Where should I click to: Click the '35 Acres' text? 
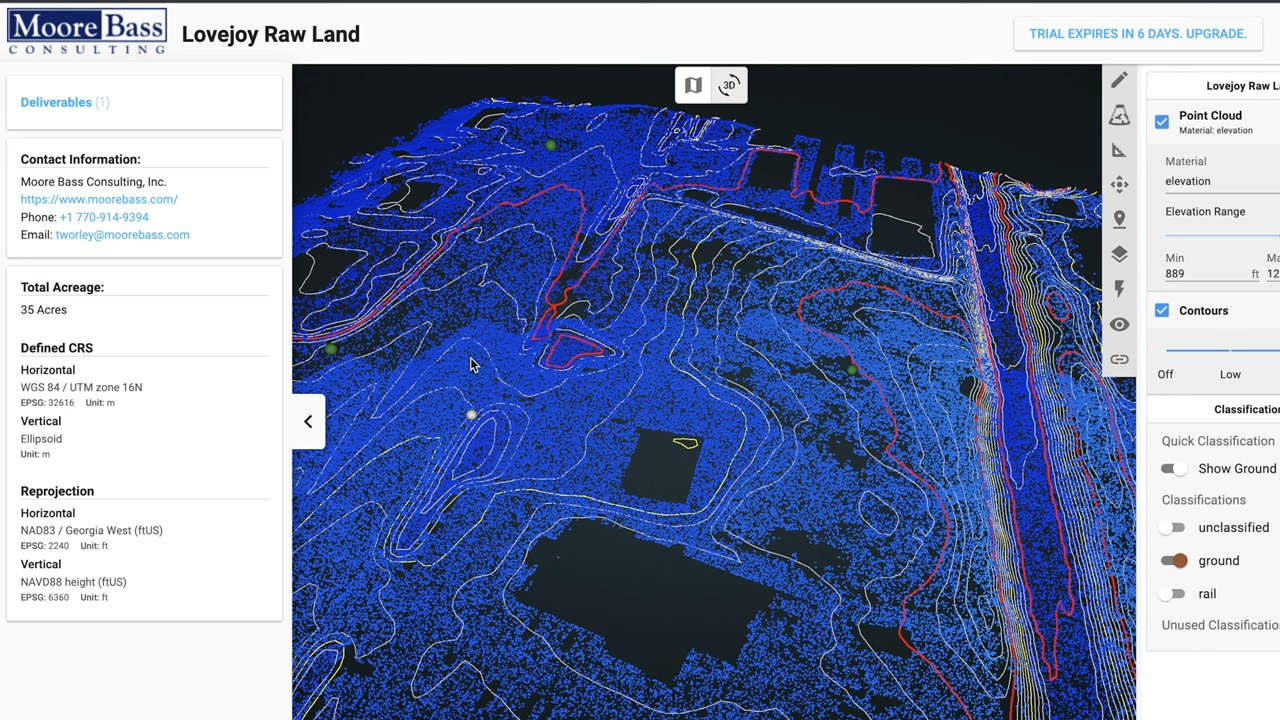(44, 310)
